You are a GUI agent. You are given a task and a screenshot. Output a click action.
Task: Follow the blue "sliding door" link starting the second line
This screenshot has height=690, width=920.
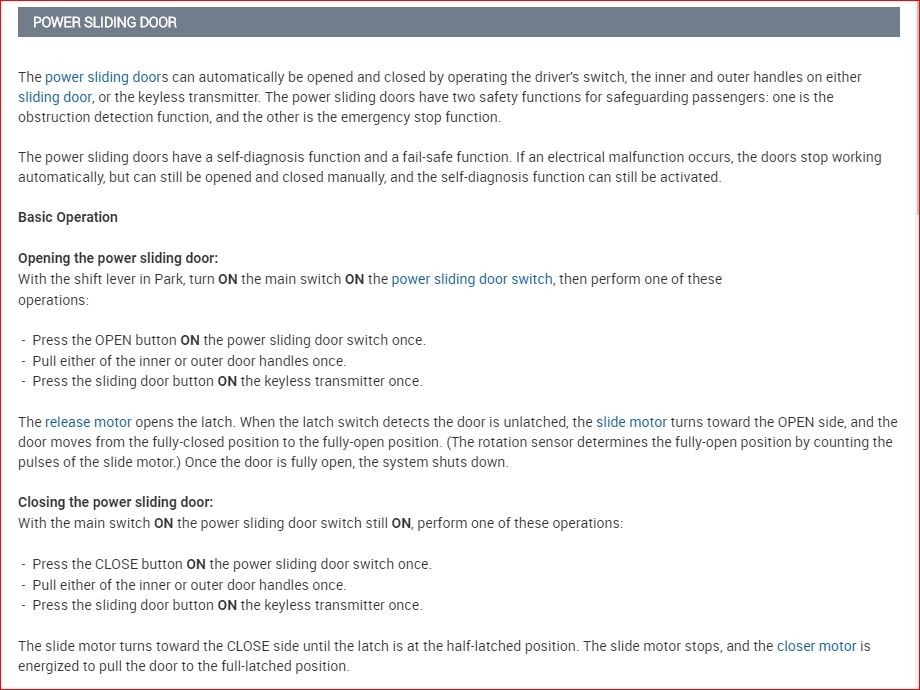55,97
